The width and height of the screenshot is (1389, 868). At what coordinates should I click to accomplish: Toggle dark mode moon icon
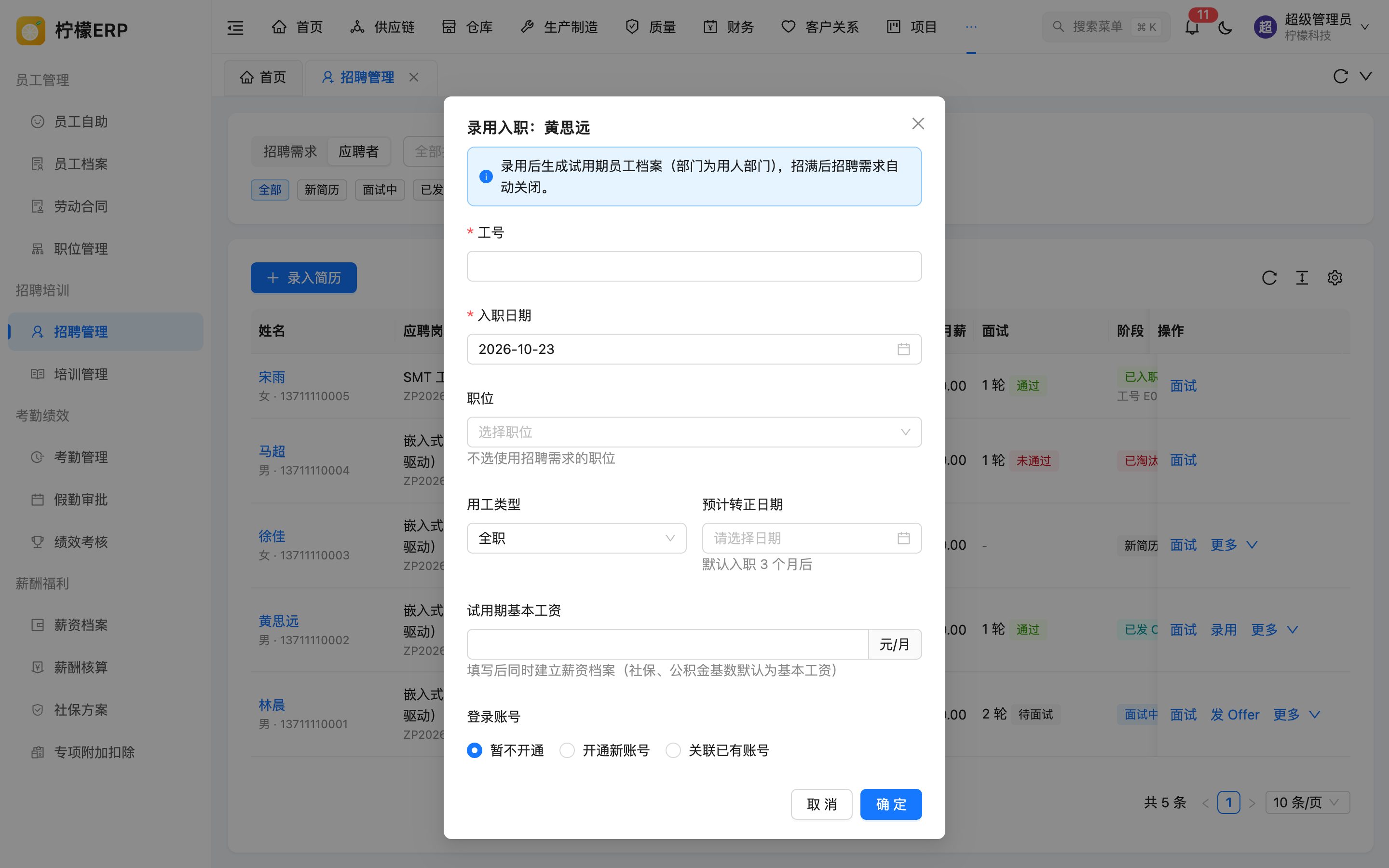(1225, 27)
